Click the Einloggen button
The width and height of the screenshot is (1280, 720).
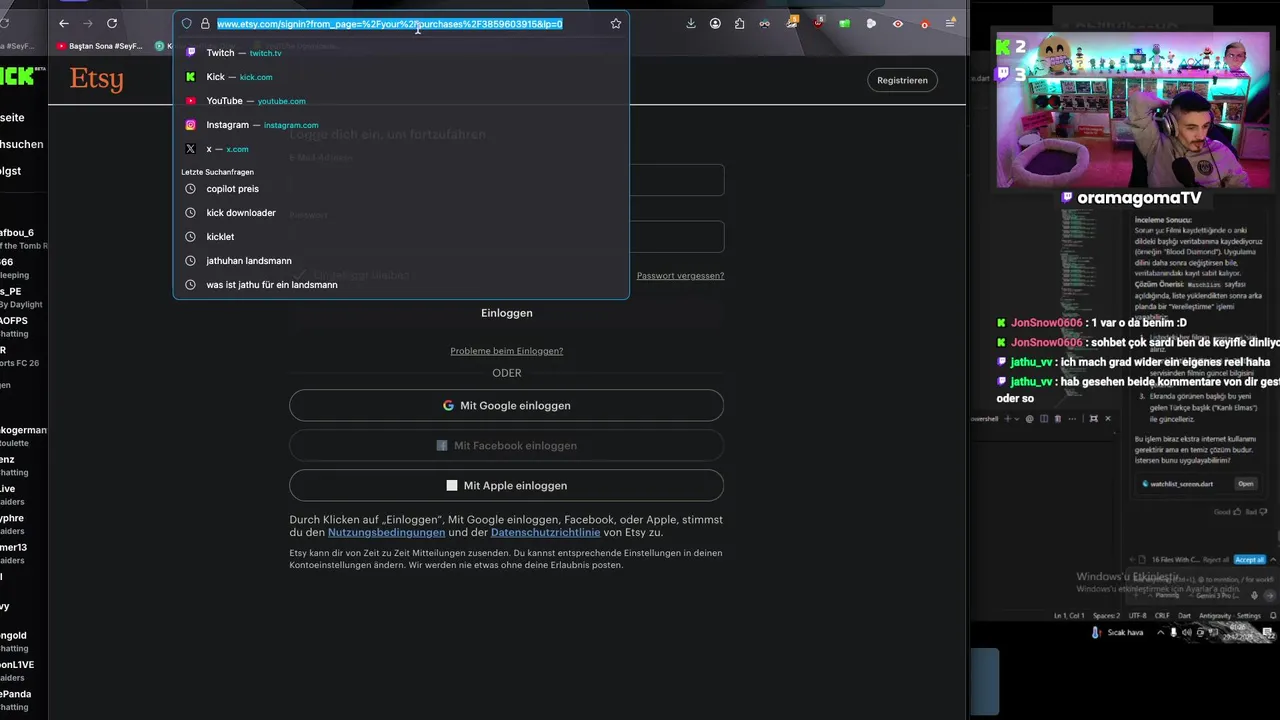point(506,313)
